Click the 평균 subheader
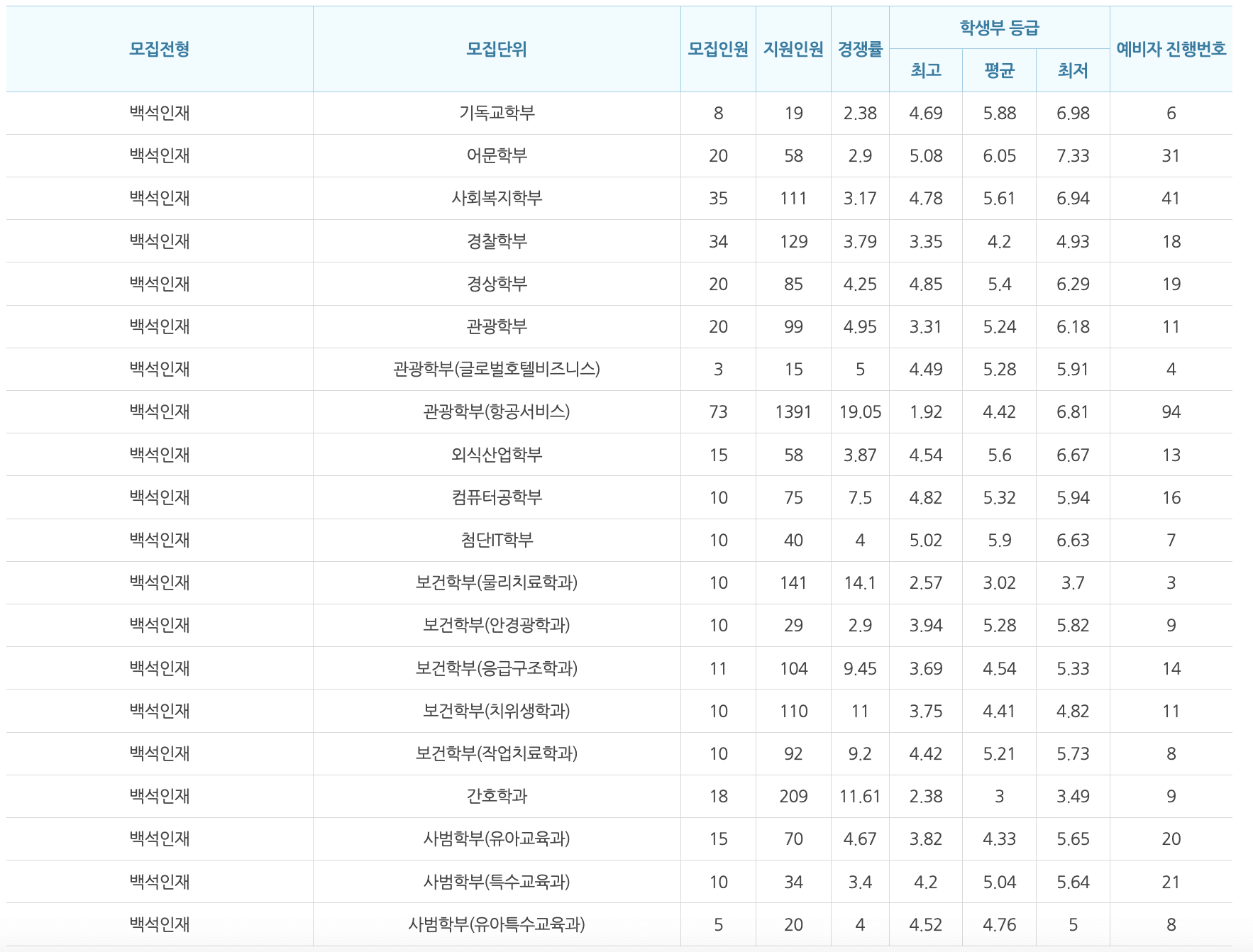This screenshot has width=1253, height=952. [998, 70]
